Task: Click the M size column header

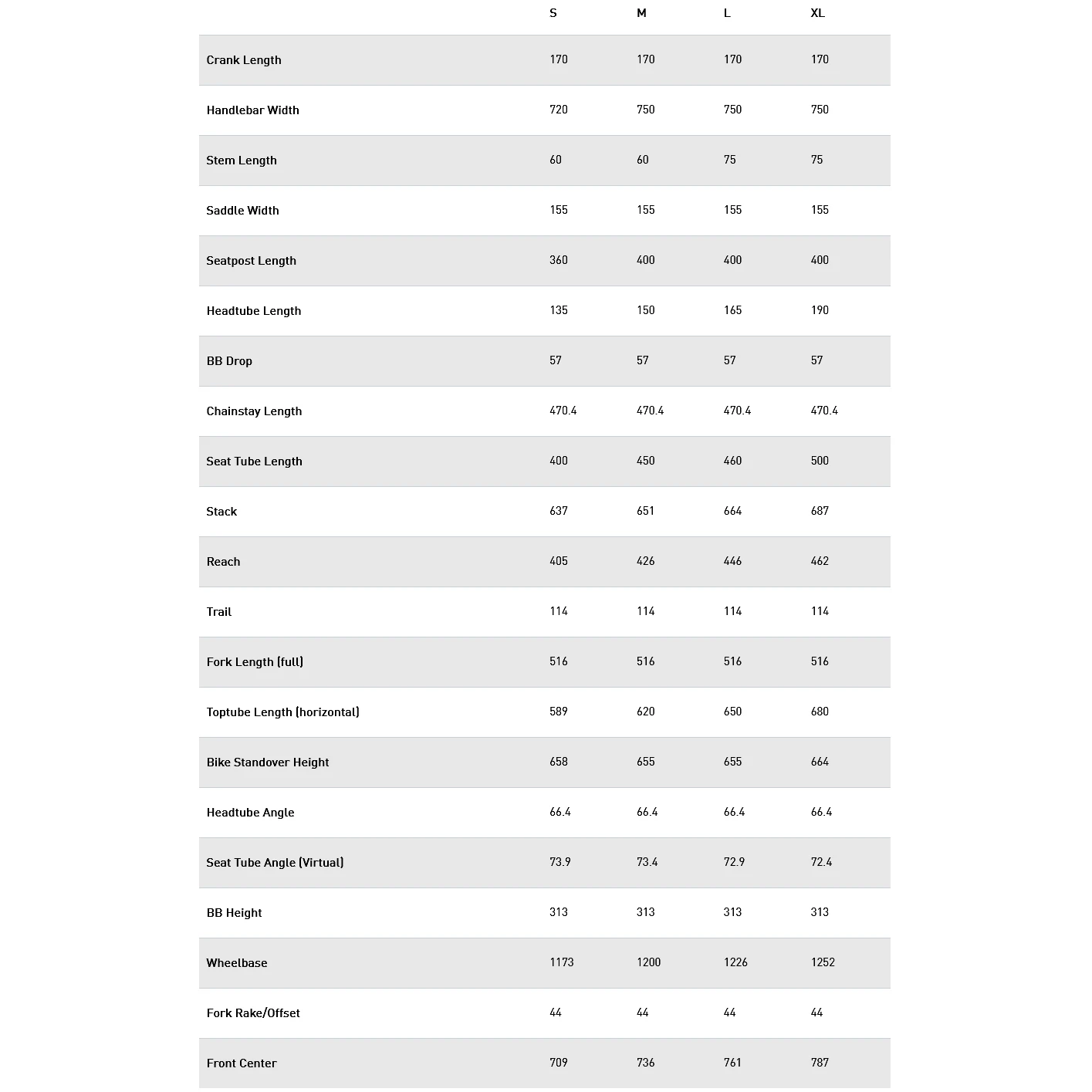Action: [x=641, y=13]
